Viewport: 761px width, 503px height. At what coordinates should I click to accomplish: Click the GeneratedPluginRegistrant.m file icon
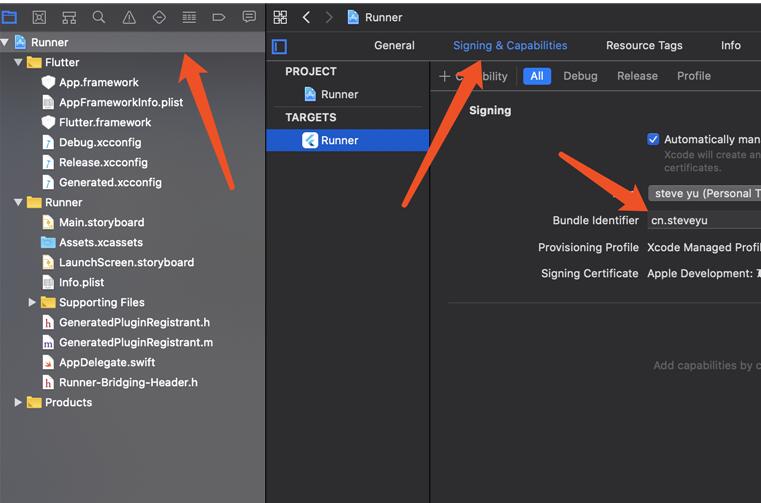pyautogui.click(x=48, y=342)
